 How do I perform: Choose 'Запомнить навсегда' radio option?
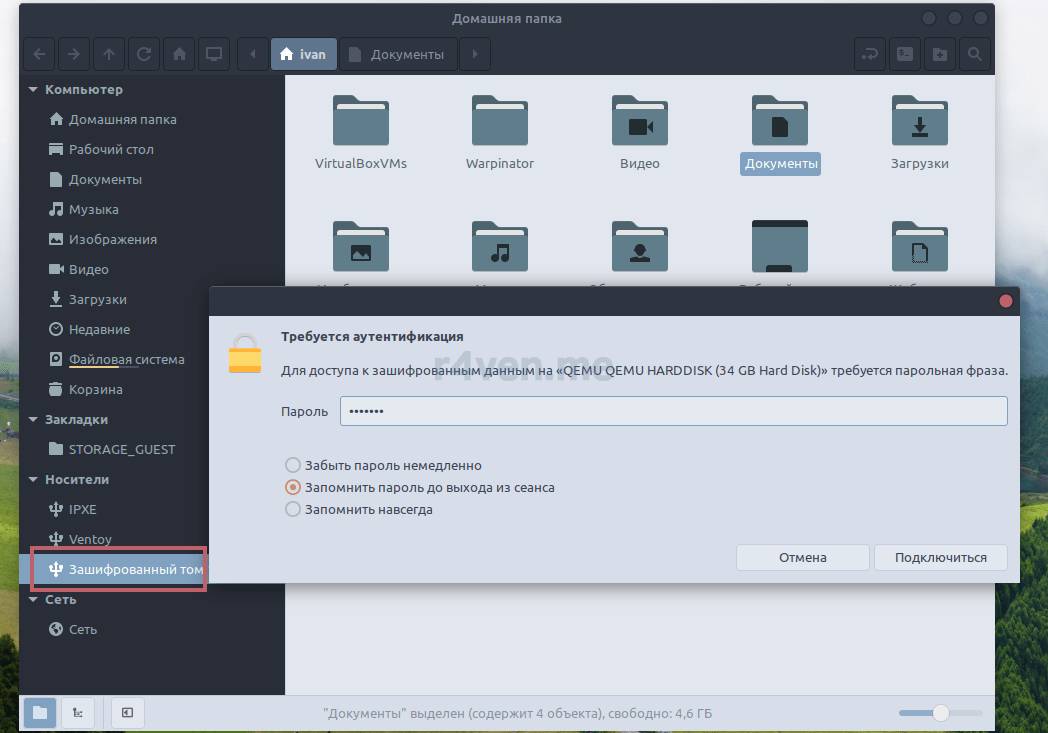point(293,509)
